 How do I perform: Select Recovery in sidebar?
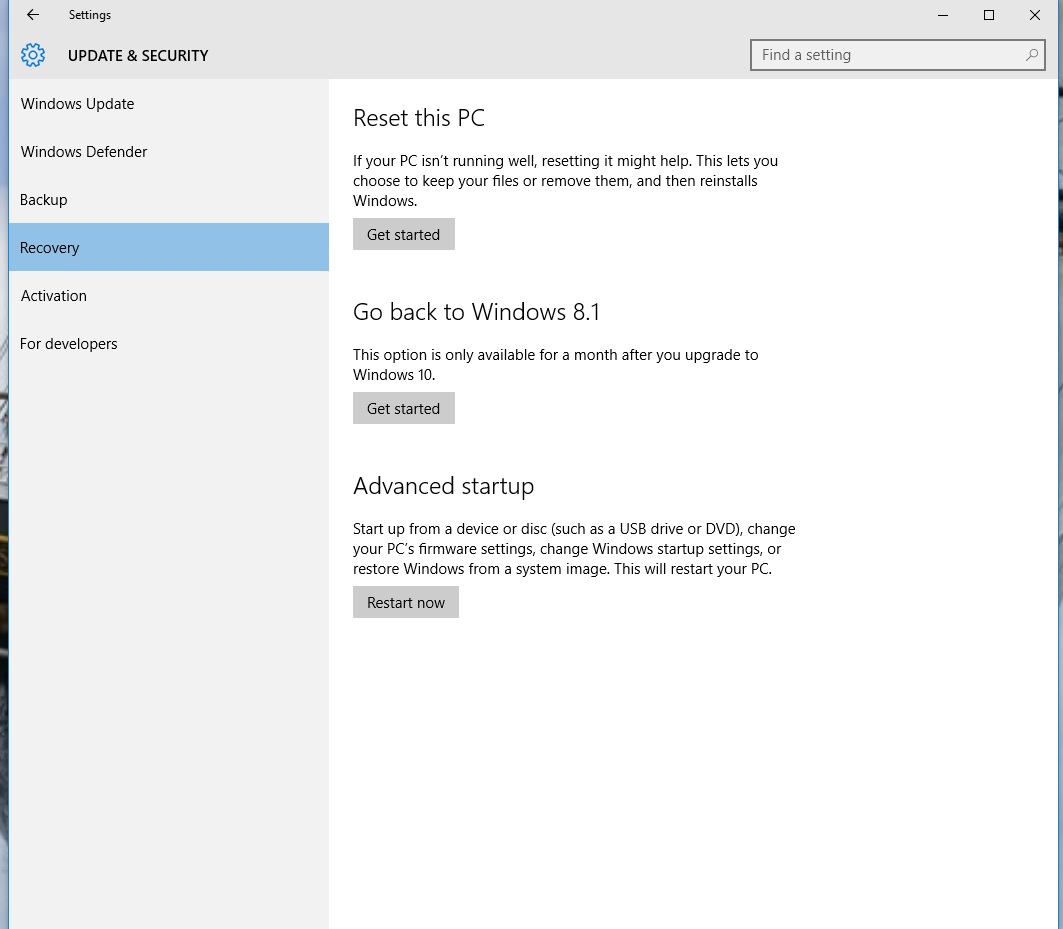169,248
